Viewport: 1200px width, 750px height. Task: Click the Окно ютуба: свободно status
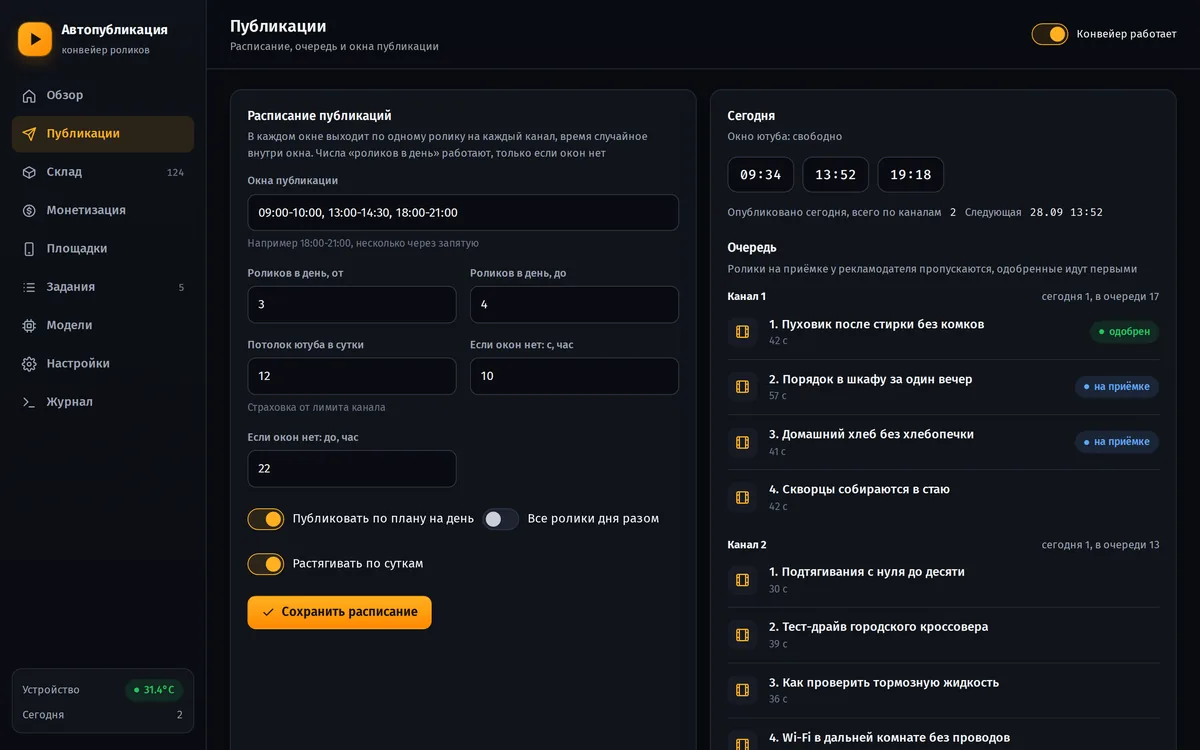click(785, 137)
